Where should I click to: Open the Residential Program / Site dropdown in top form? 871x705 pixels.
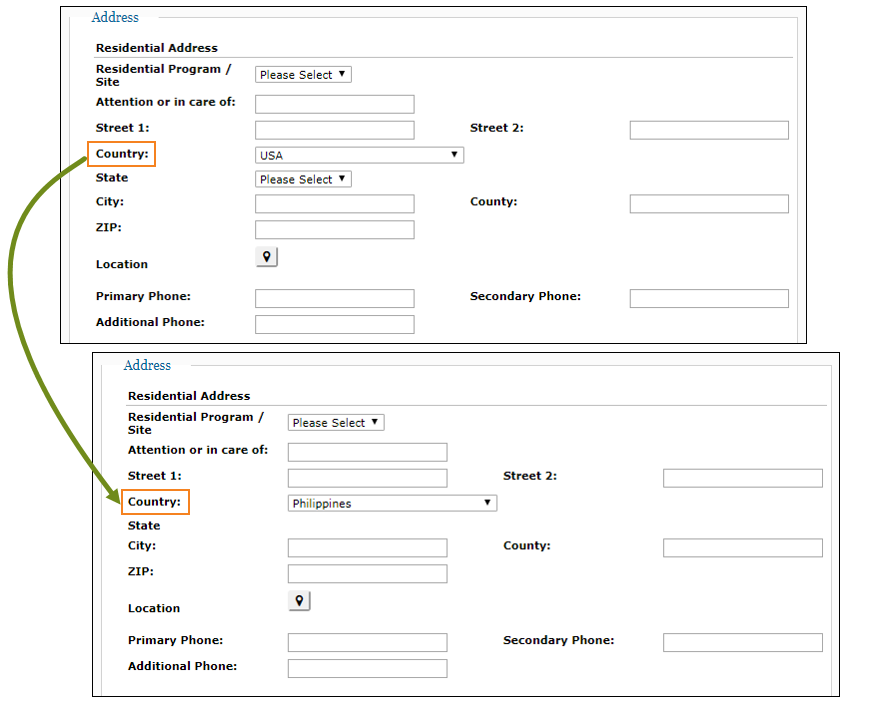tap(302, 73)
